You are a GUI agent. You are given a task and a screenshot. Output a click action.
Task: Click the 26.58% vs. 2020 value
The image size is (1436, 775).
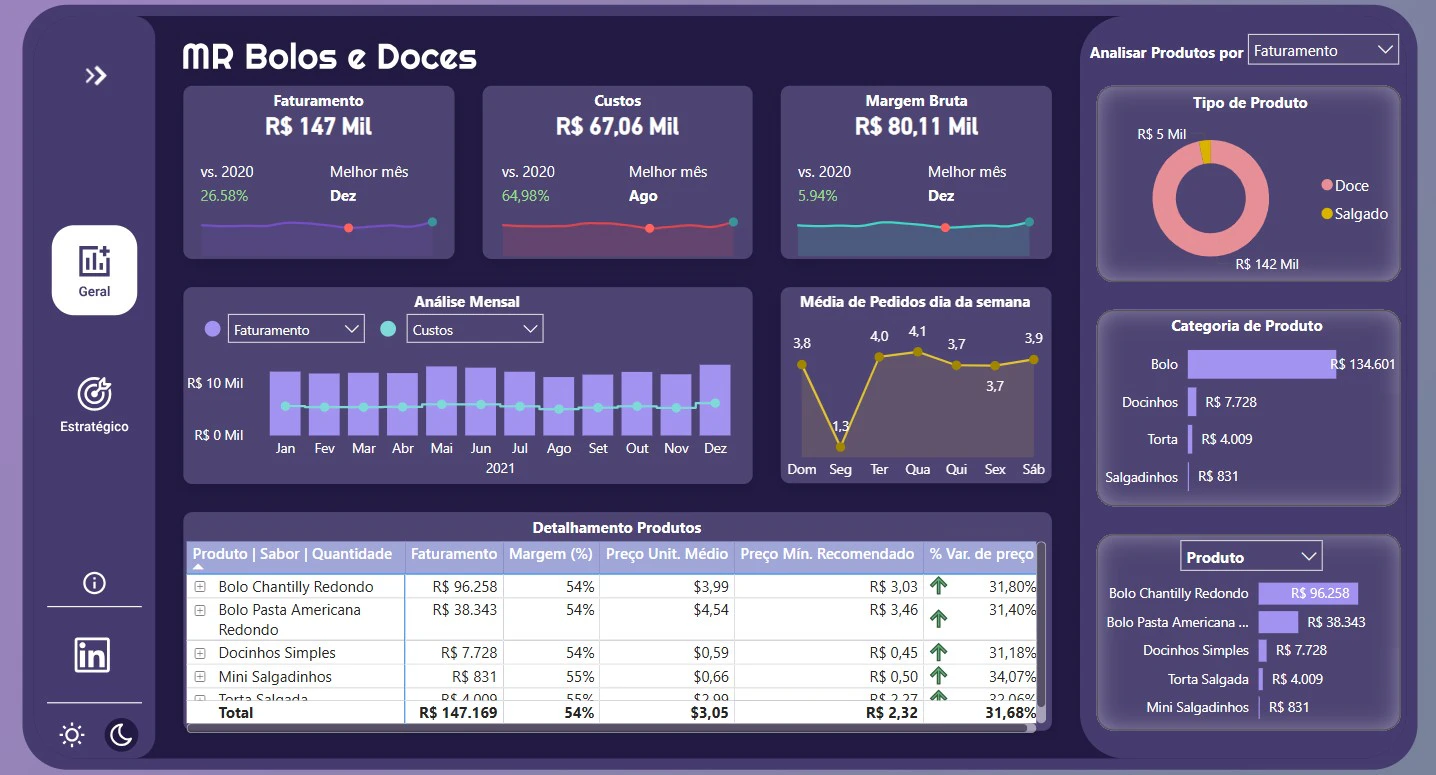(x=224, y=196)
